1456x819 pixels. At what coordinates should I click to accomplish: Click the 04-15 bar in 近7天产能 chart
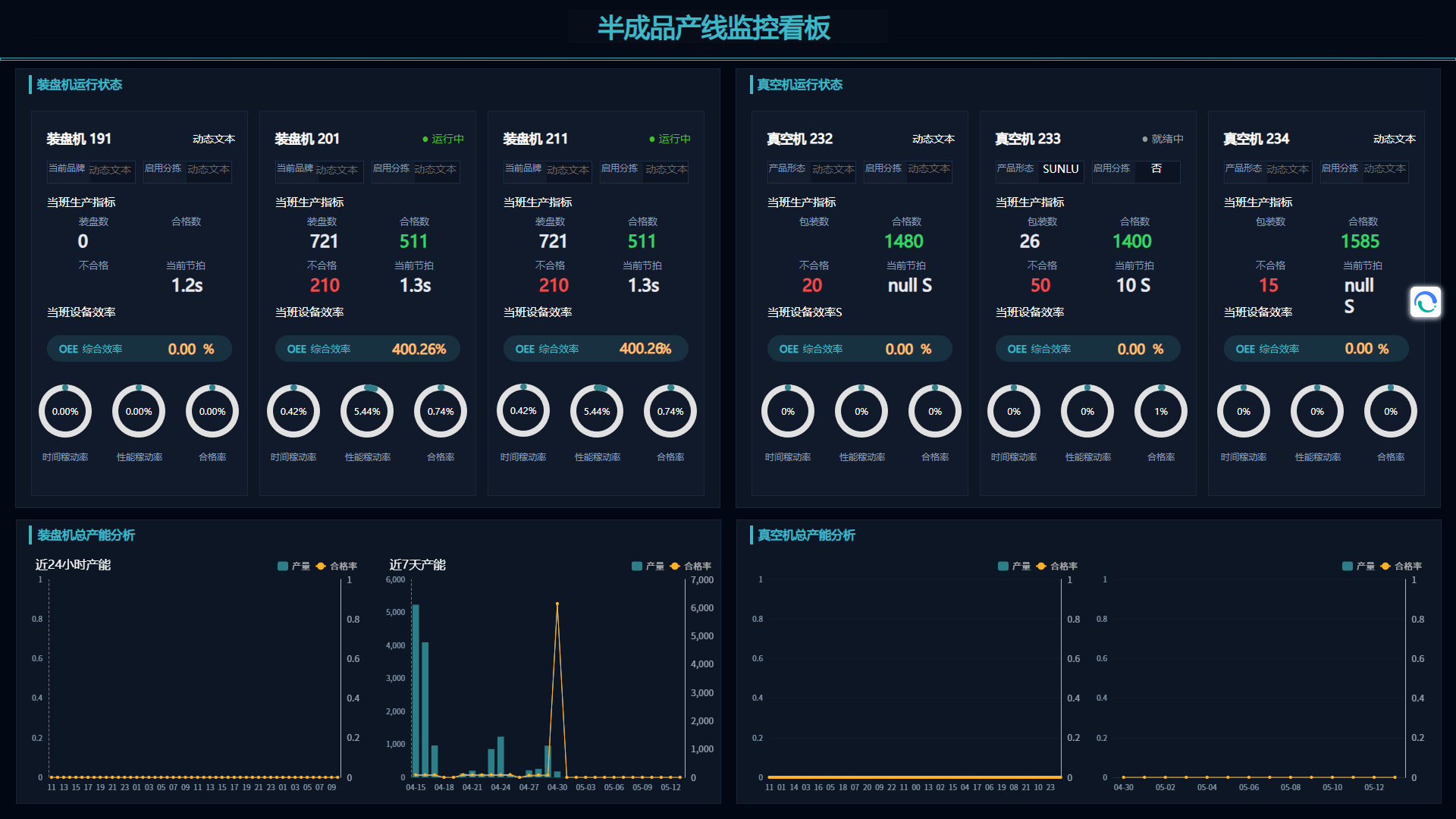[416, 690]
